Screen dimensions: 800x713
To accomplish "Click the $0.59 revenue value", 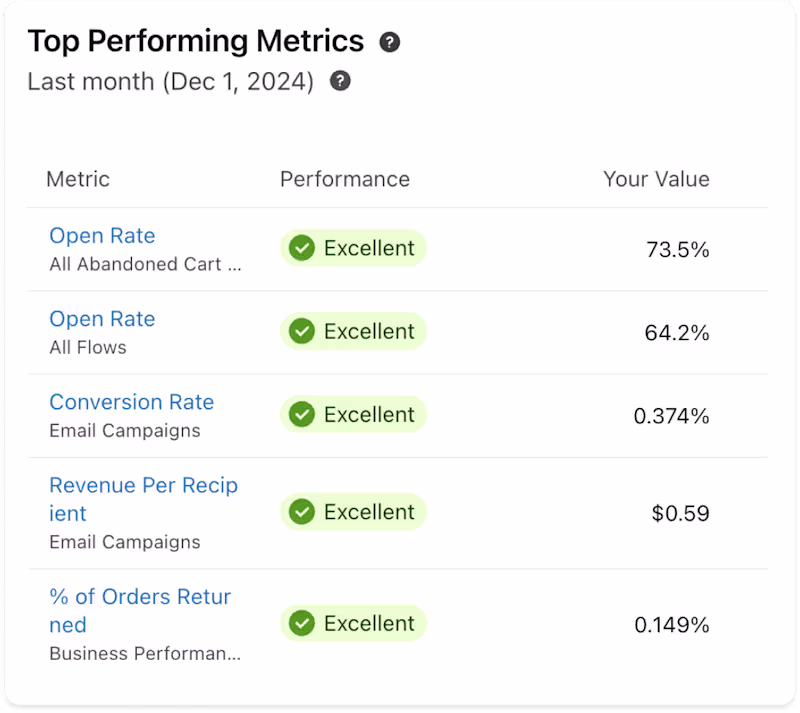I will (680, 514).
